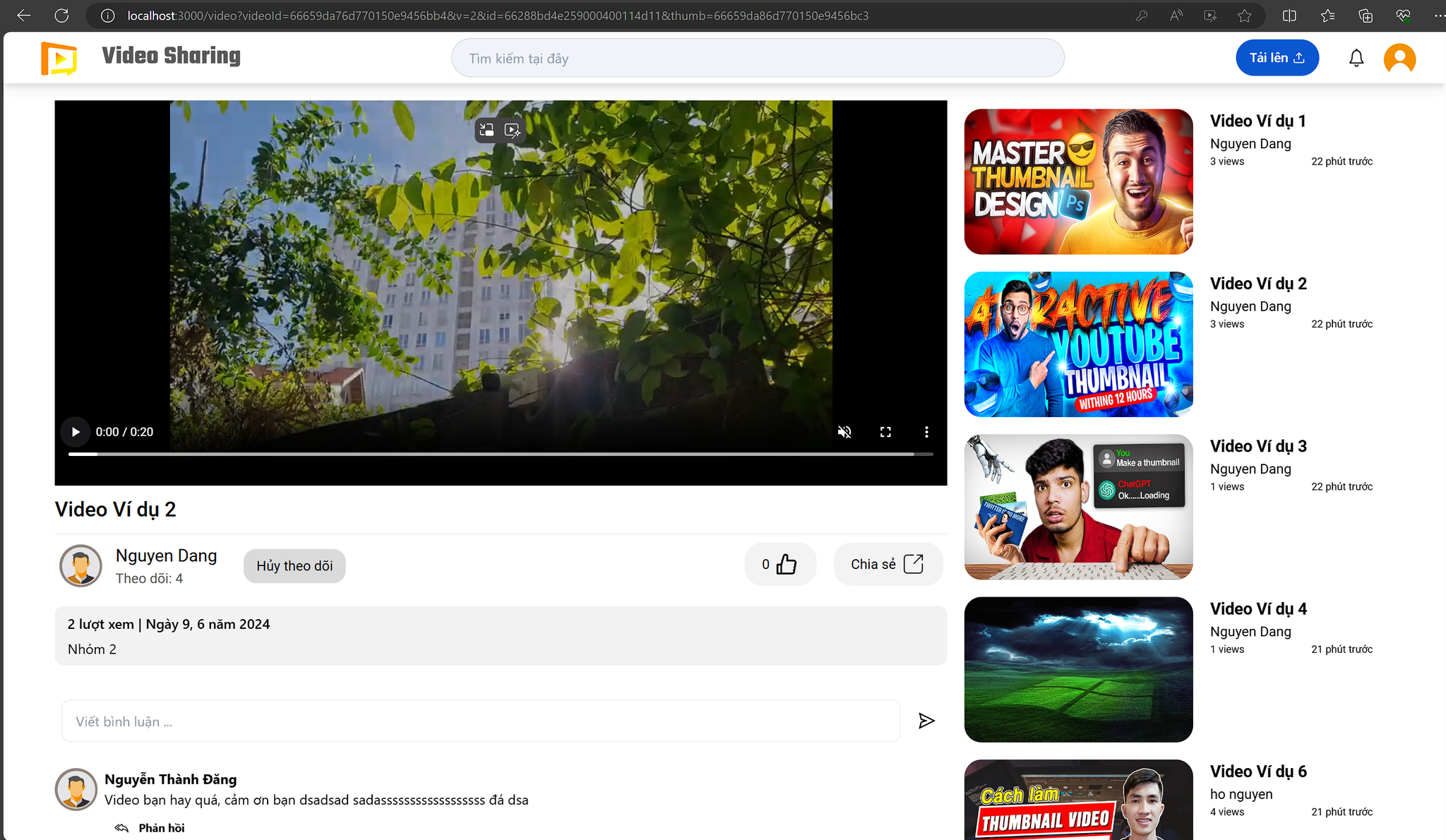Click Phản hồi to reply to comment
The width and height of the screenshot is (1446, 840).
click(x=160, y=828)
